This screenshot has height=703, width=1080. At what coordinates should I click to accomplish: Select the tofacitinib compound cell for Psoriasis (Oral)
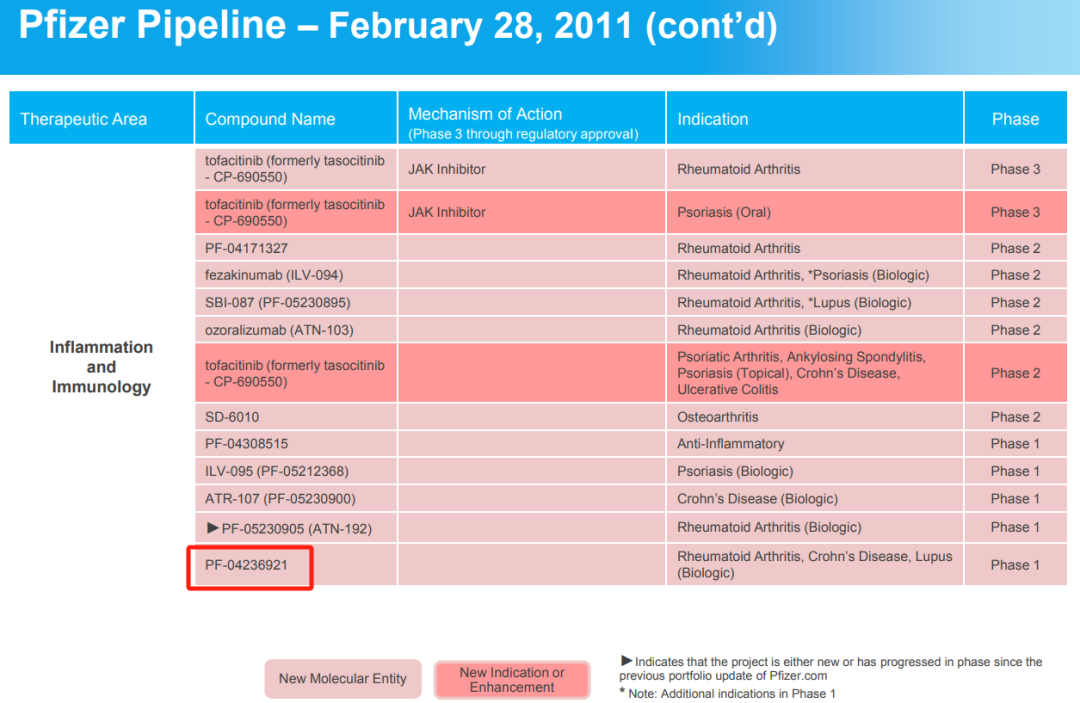point(295,213)
